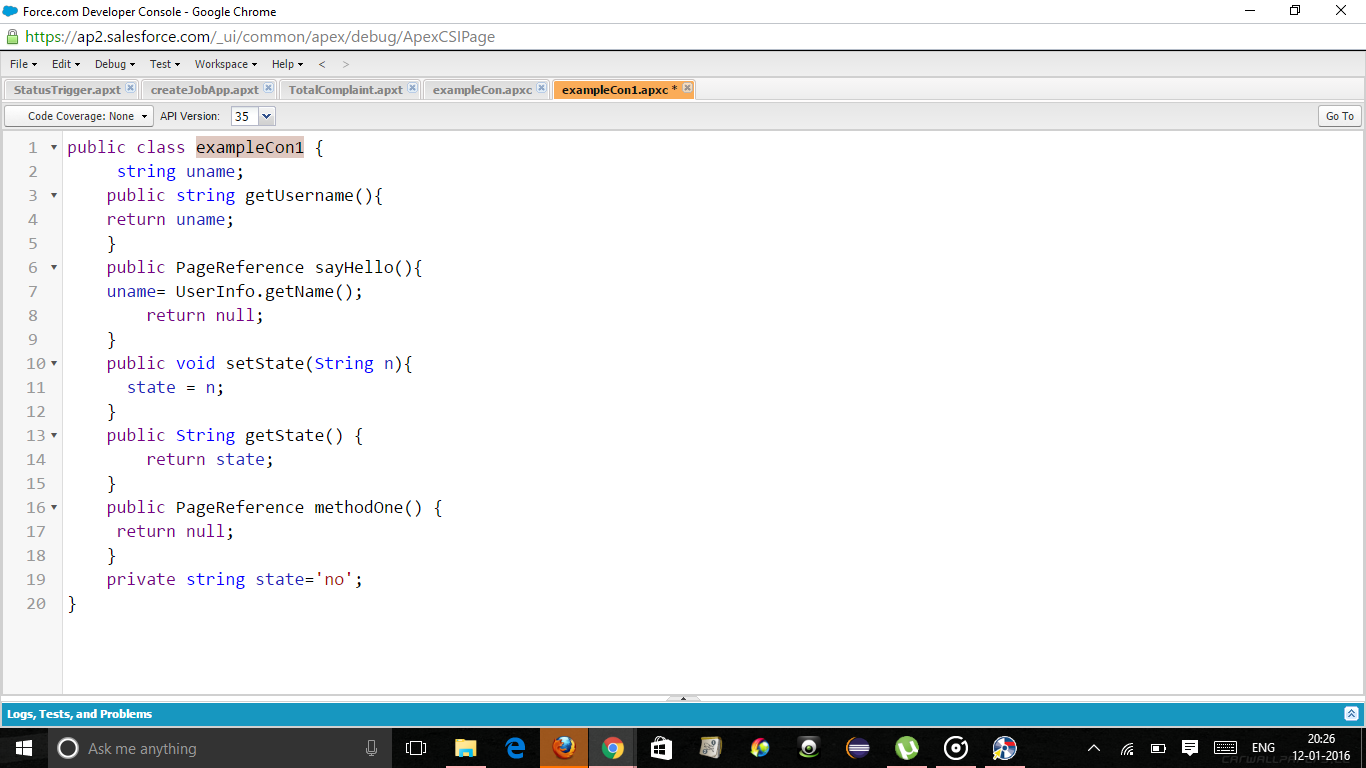Open Firefox from the taskbar
1366x768 pixels.
point(564,748)
